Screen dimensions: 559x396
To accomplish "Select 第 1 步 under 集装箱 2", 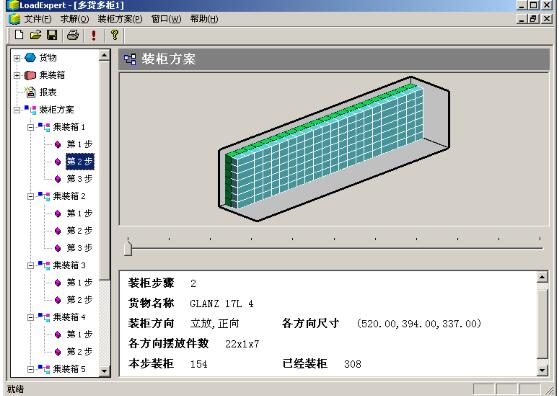I will tap(80, 214).
